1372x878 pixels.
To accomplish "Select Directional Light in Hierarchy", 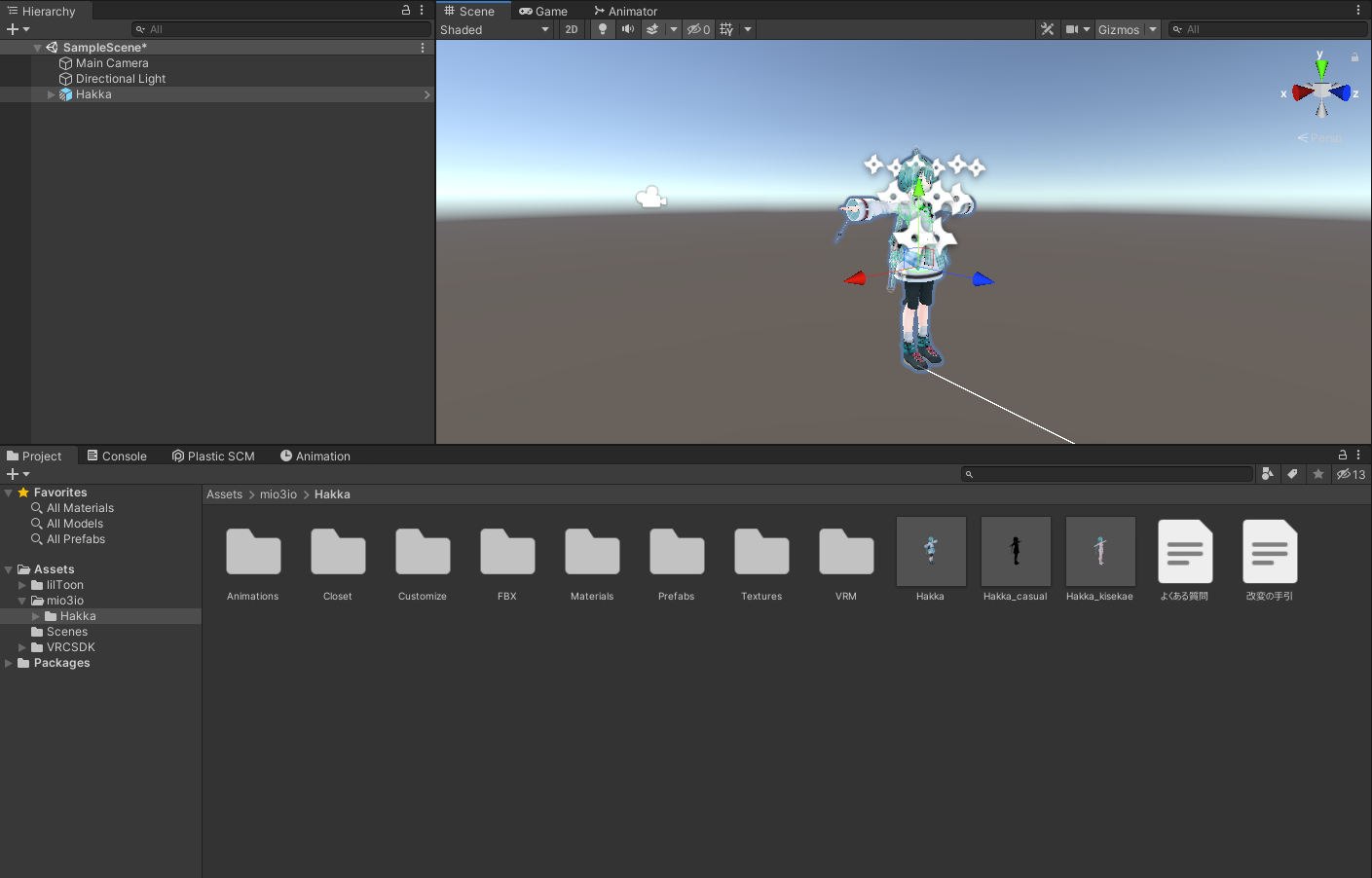I will click(121, 79).
